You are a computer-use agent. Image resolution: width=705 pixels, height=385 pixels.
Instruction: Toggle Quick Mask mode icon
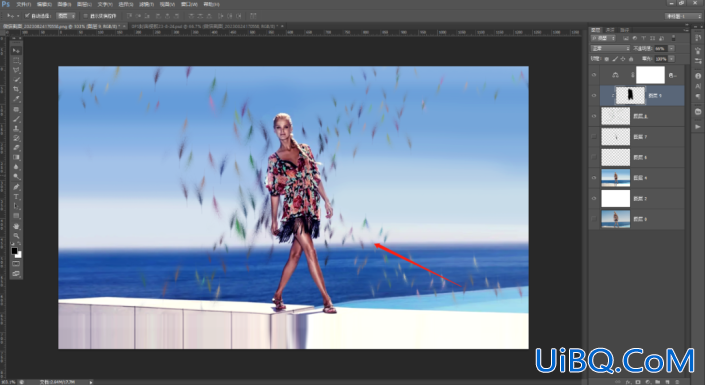pos(16,264)
